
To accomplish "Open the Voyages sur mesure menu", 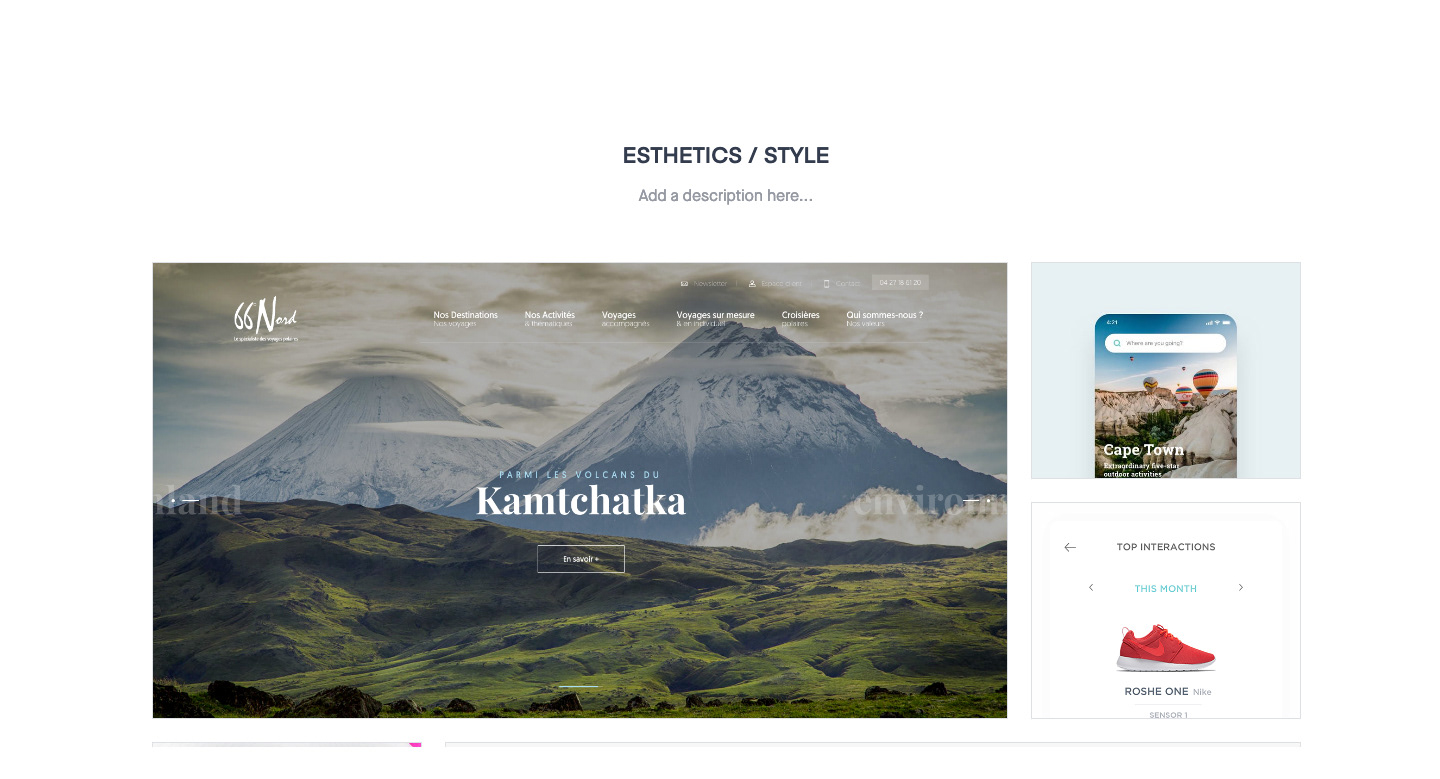I will [x=715, y=319].
